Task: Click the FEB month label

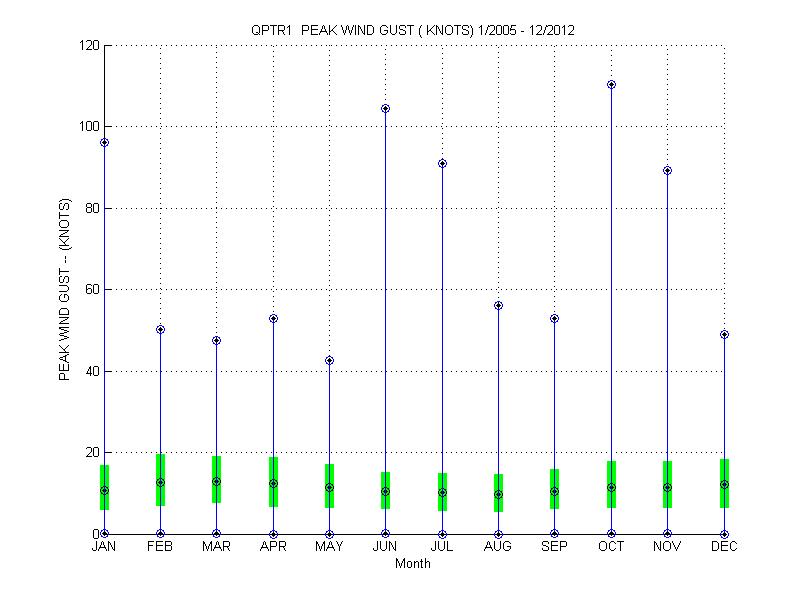Action: (160, 546)
